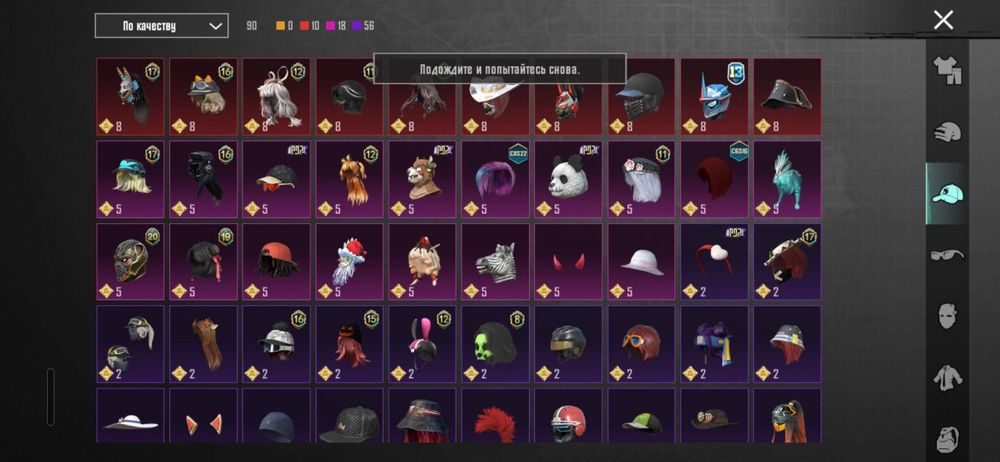Viewport: 1000px width, 462px height.
Task: Open the glasses category icon
Action: tap(947, 255)
